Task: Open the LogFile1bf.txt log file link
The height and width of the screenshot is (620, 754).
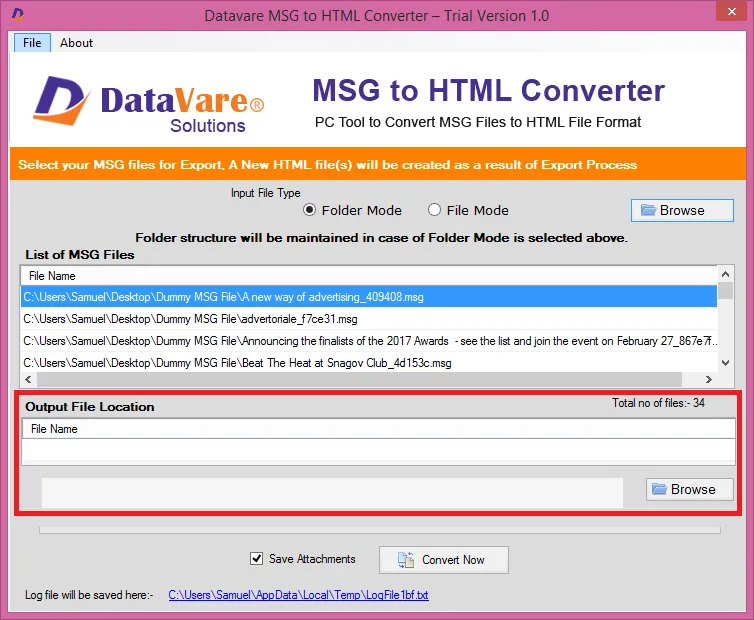Action: (x=298, y=595)
